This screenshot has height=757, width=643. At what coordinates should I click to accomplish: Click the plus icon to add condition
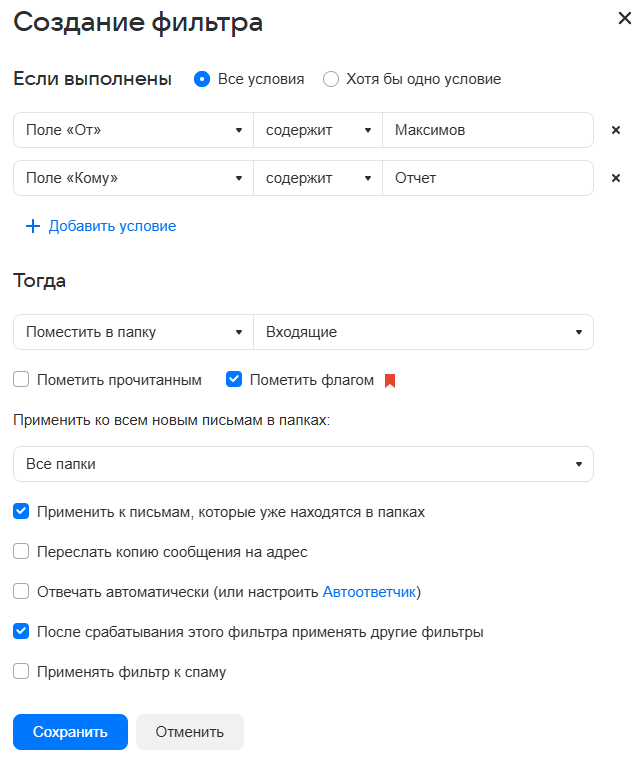[x=32, y=227]
